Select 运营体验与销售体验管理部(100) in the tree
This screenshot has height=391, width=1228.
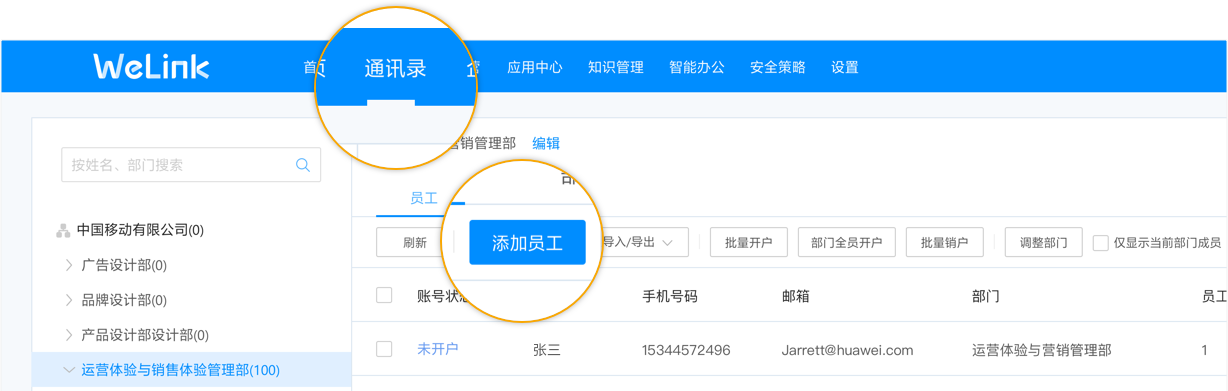coord(181,370)
